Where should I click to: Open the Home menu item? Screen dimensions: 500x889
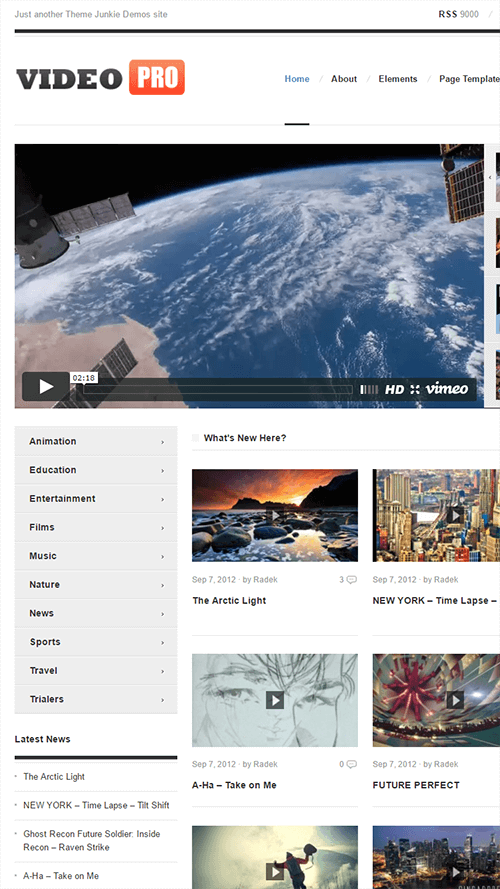(297, 79)
